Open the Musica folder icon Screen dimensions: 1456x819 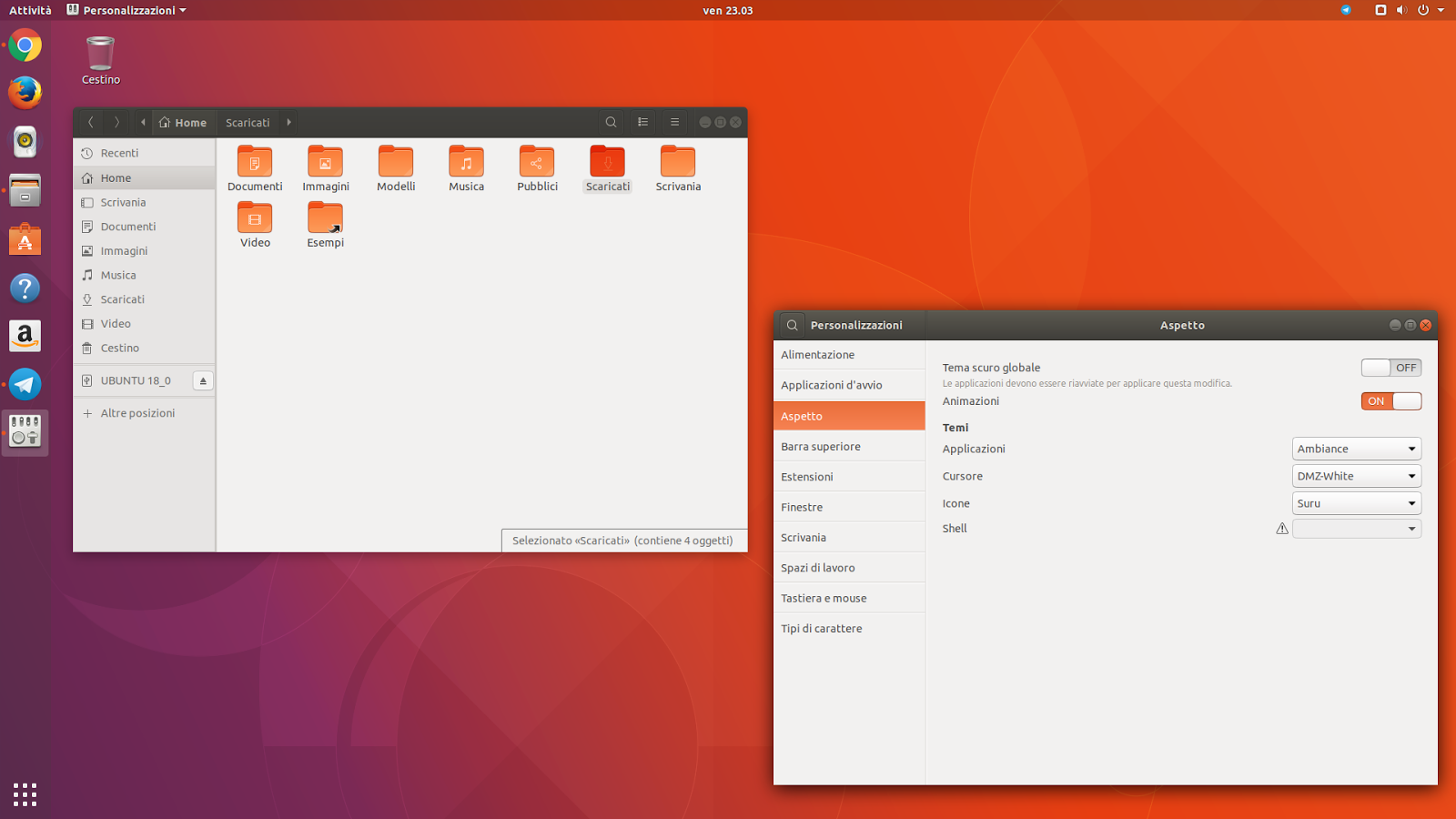click(466, 161)
